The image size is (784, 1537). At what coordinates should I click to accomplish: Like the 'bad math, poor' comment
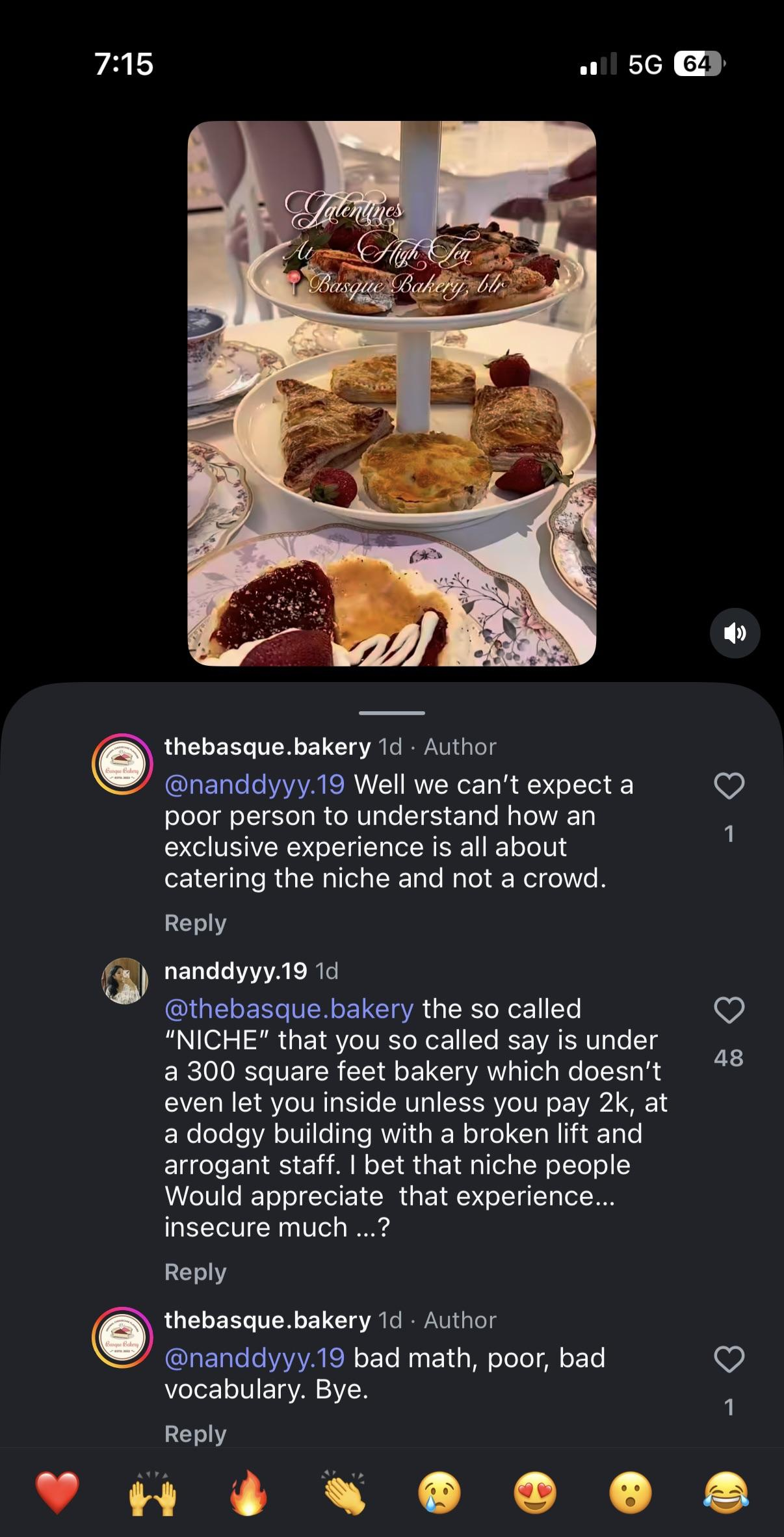729,1360
